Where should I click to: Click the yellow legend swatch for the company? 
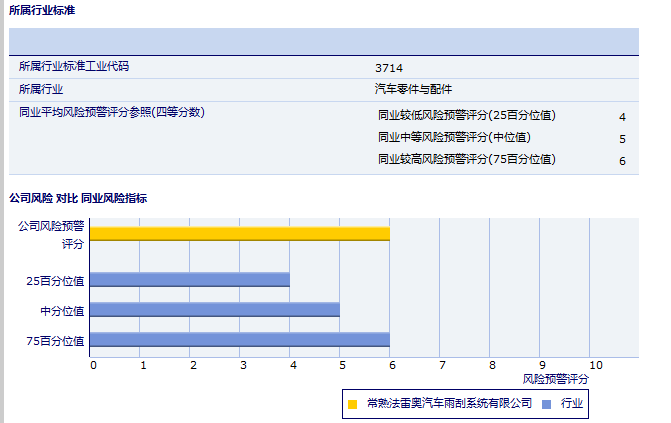pyautogui.click(x=353, y=404)
